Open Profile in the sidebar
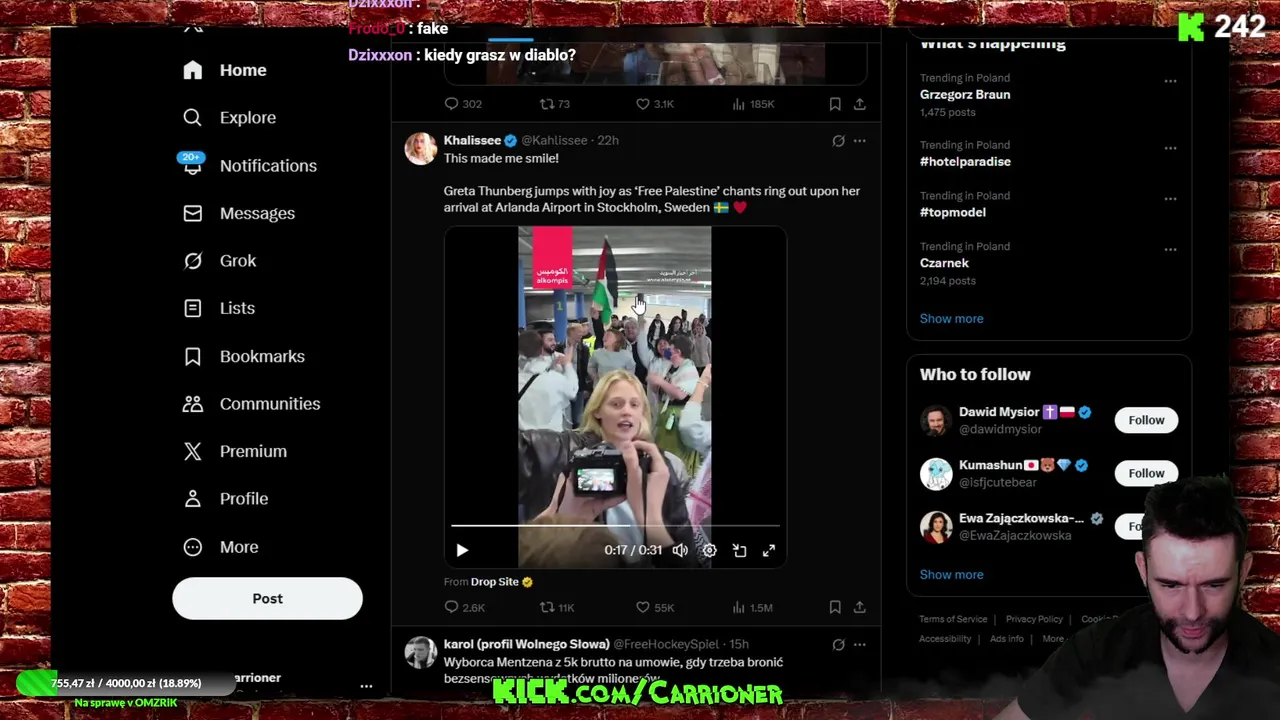Image resolution: width=1280 pixels, height=720 pixels. [x=225, y=498]
